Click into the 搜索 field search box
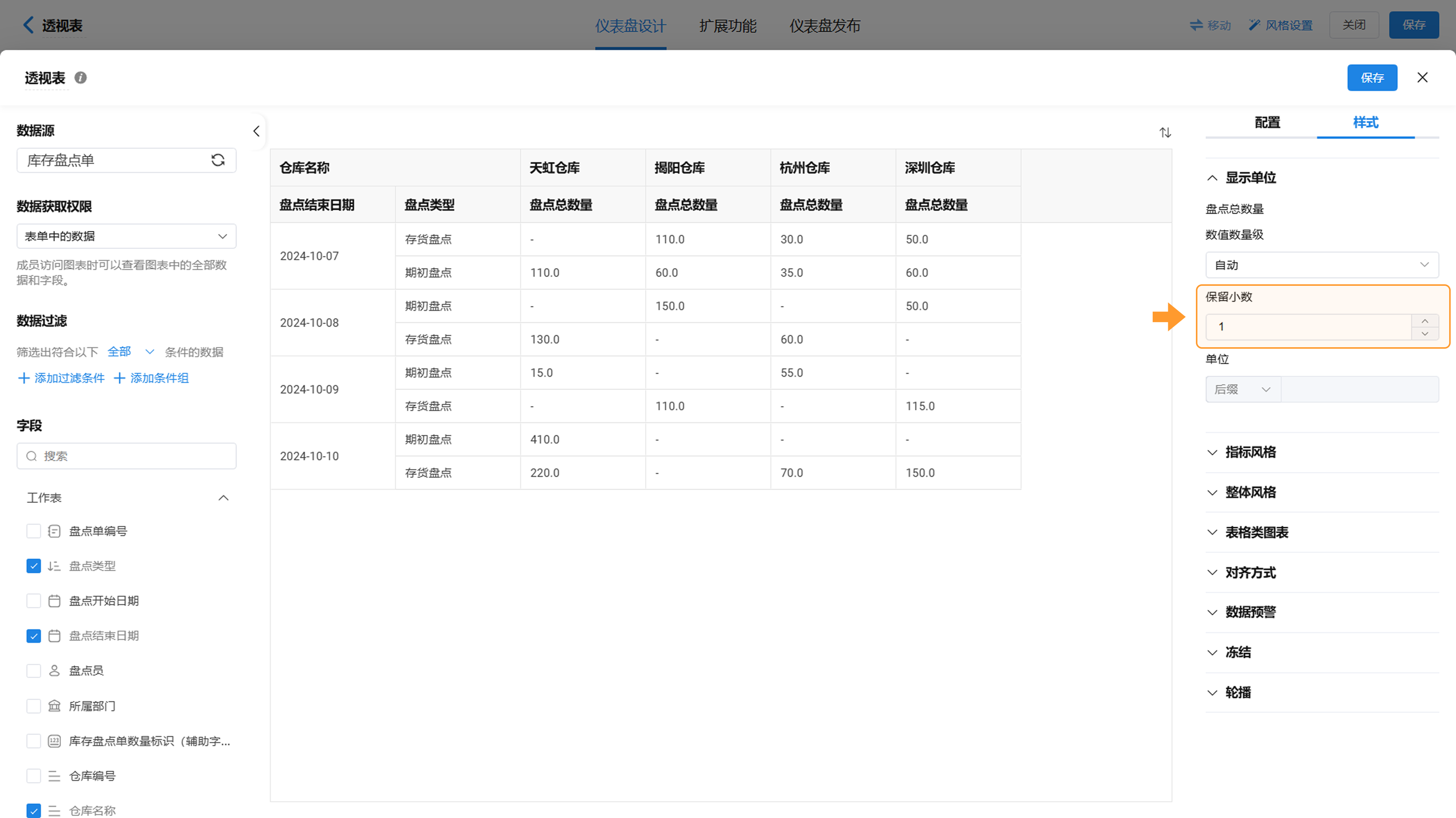 click(127, 456)
